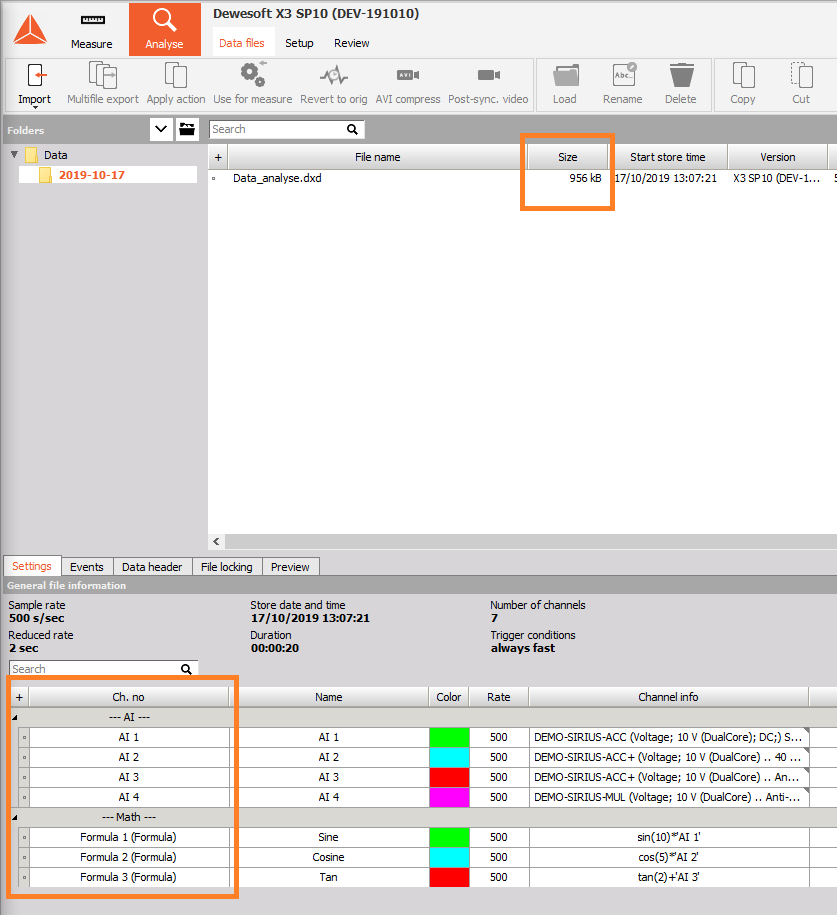Image resolution: width=837 pixels, height=915 pixels.
Task: Select the Formula 1 (Formula) row
Action: 128,837
